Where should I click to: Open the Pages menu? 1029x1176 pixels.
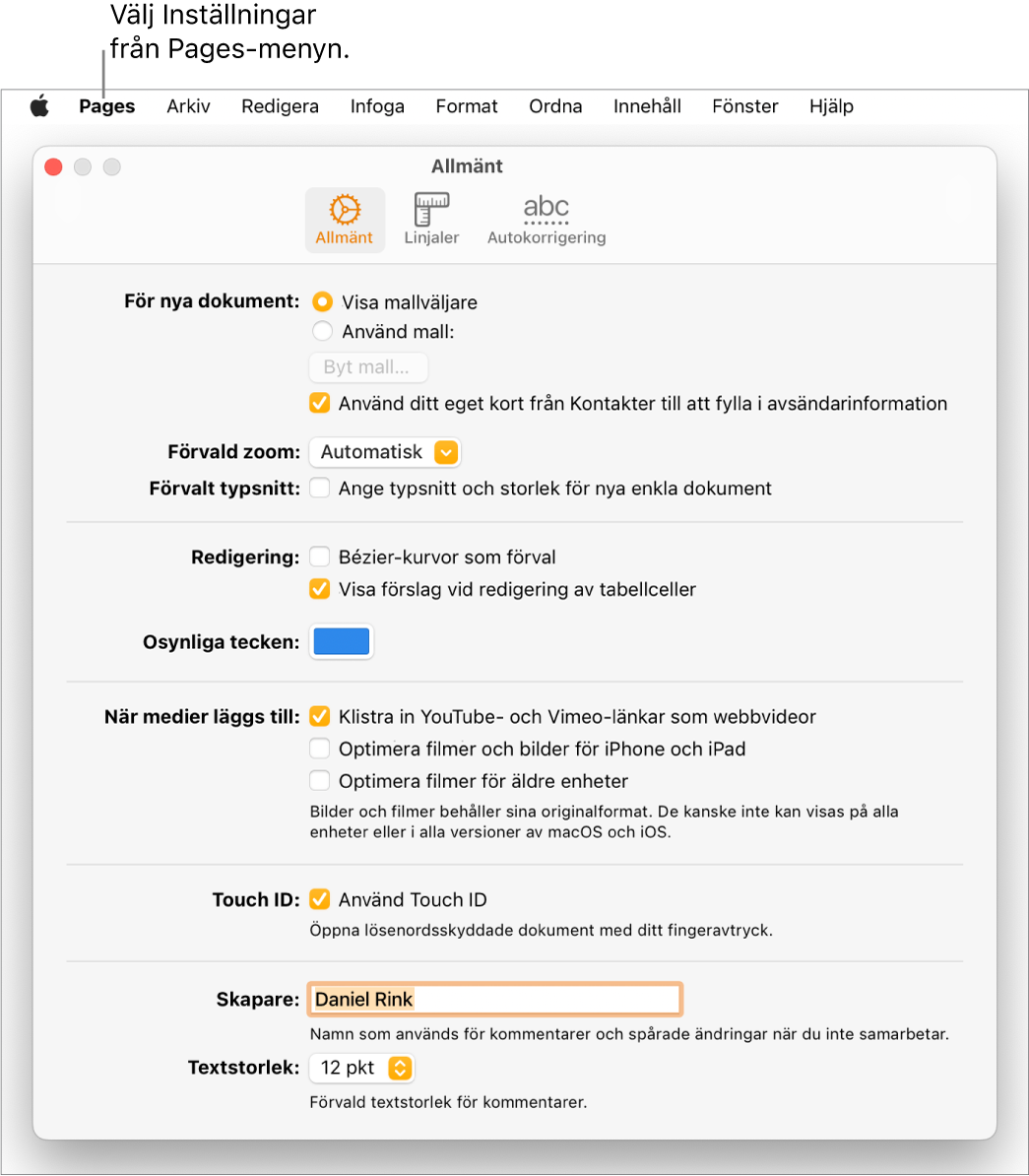point(106,106)
